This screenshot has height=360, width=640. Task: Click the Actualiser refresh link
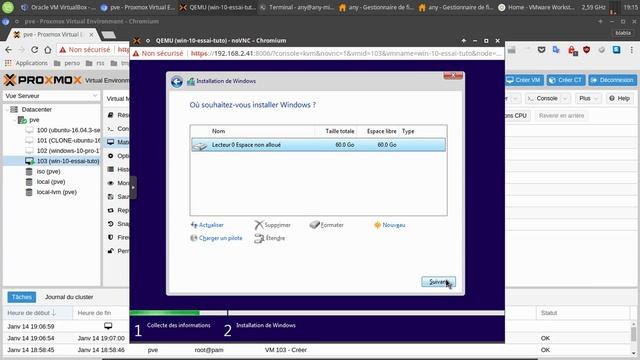point(207,225)
